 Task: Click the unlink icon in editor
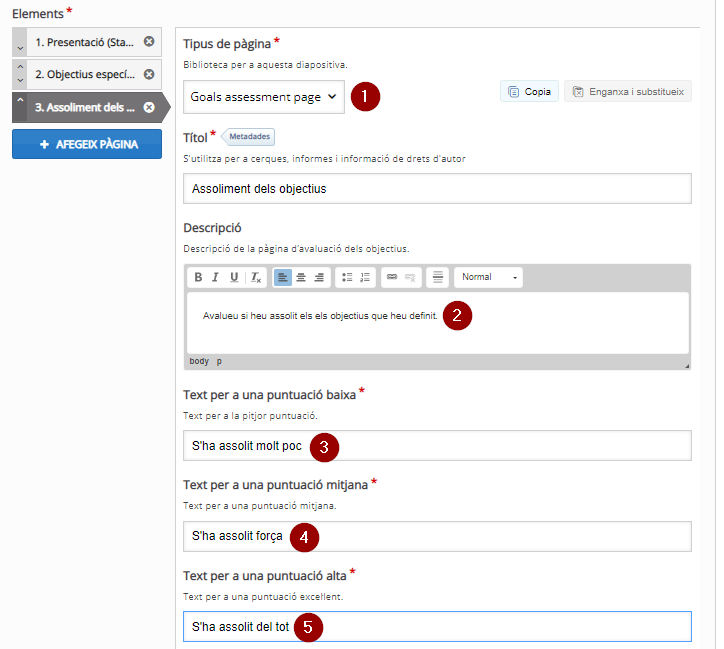tap(410, 277)
